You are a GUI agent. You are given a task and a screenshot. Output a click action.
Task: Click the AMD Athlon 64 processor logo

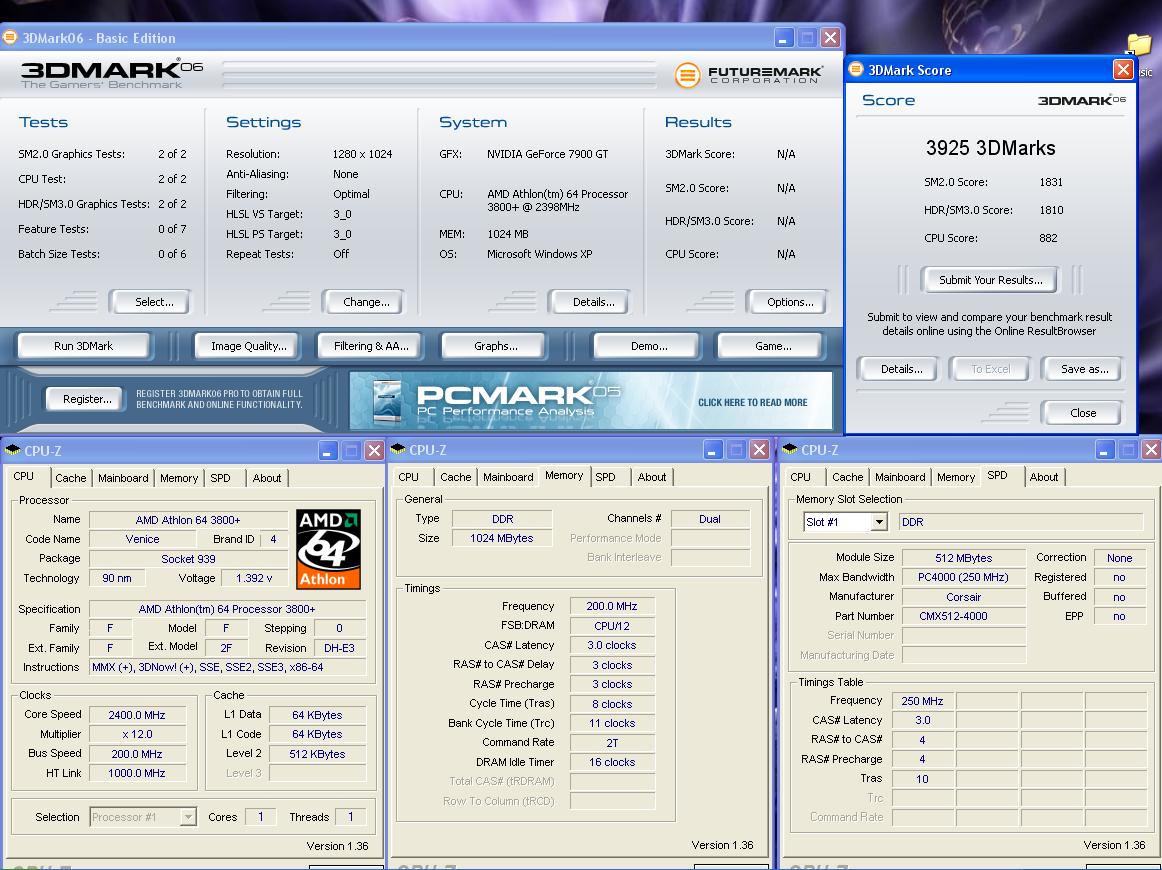pyautogui.click(x=328, y=549)
